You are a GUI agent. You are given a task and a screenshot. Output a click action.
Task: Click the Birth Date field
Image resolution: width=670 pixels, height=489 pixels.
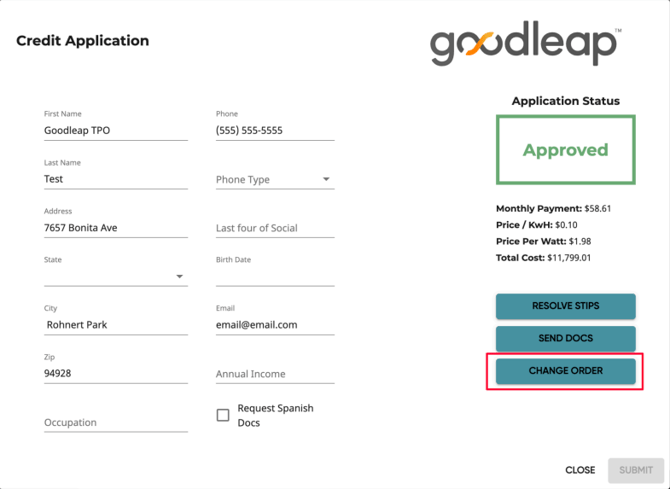pyautogui.click(x=274, y=276)
